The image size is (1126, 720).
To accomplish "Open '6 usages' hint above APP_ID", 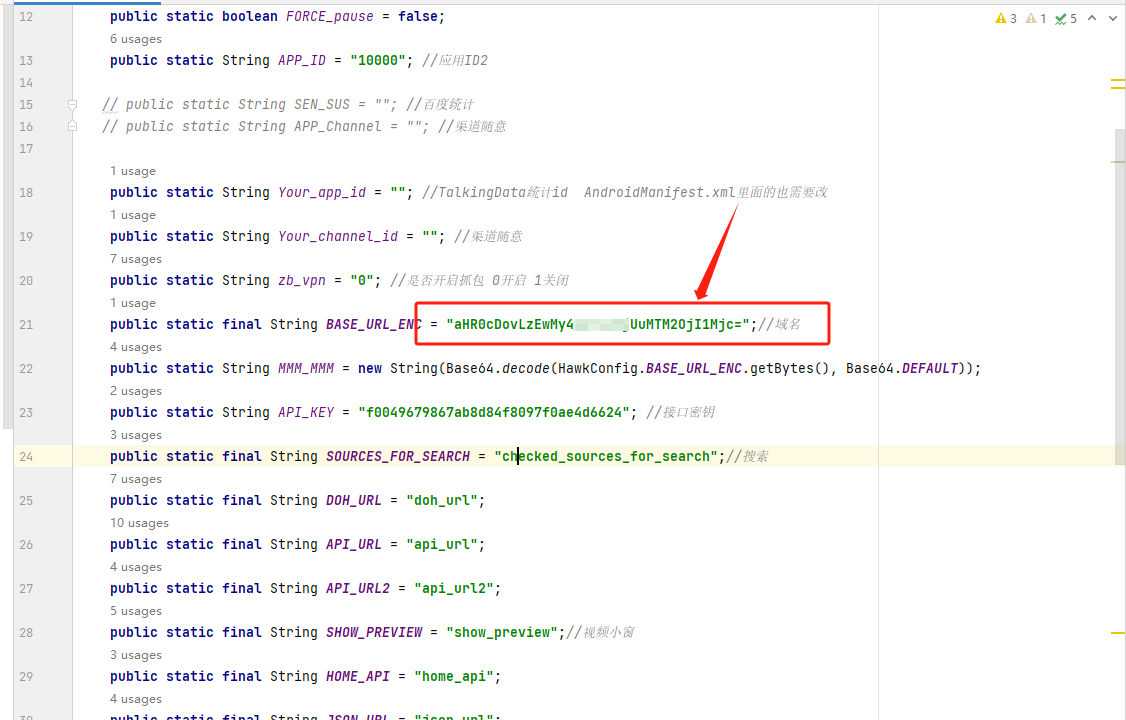I will point(136,39).
